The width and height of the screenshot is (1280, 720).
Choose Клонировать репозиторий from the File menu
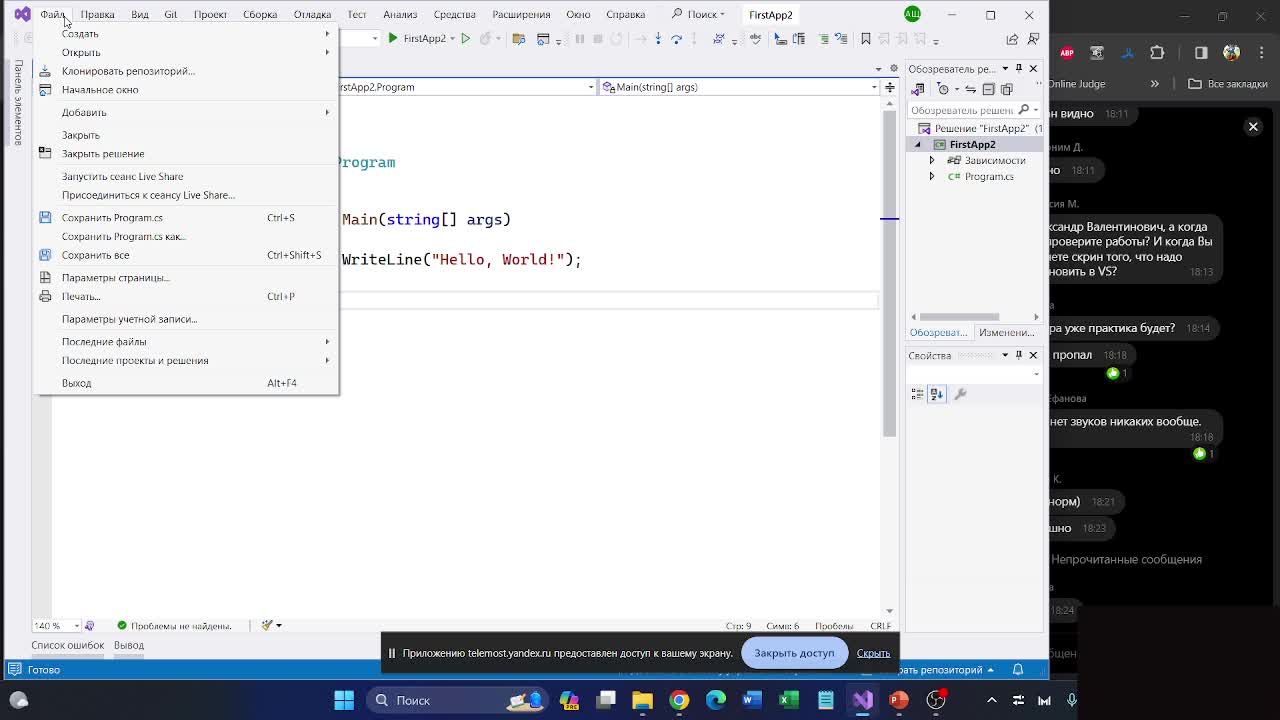(187, 71)
